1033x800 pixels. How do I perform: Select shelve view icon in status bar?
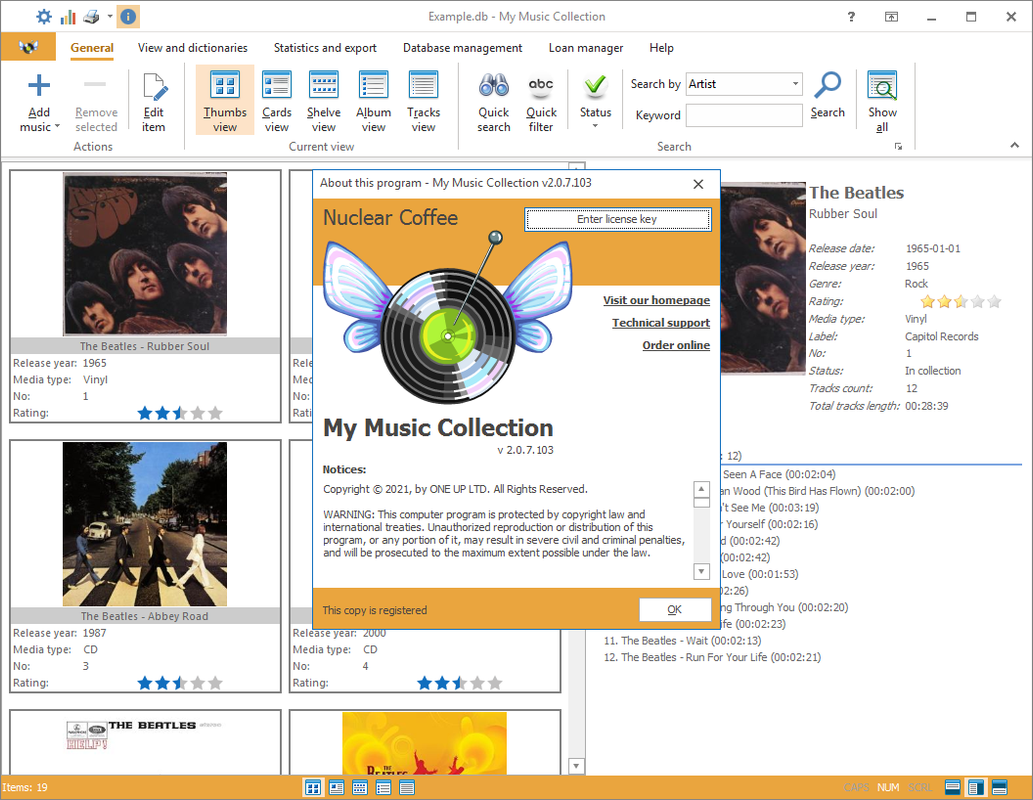pos(360,787)
